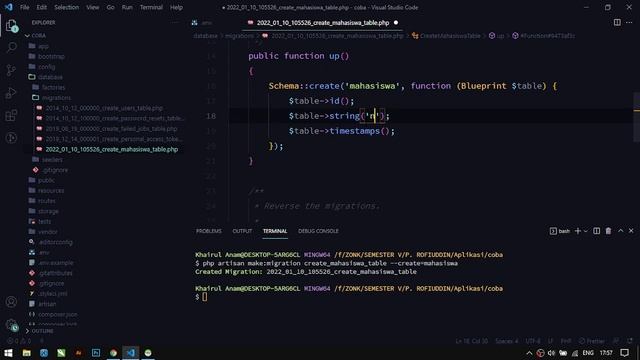Expand the vendor folder

pyautogui.click(x=48, y=231)
